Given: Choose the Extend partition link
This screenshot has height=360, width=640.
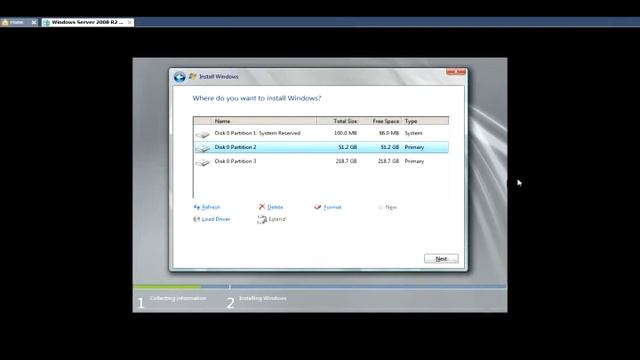Looking at the screenshot, I should (x=277, y=219).
